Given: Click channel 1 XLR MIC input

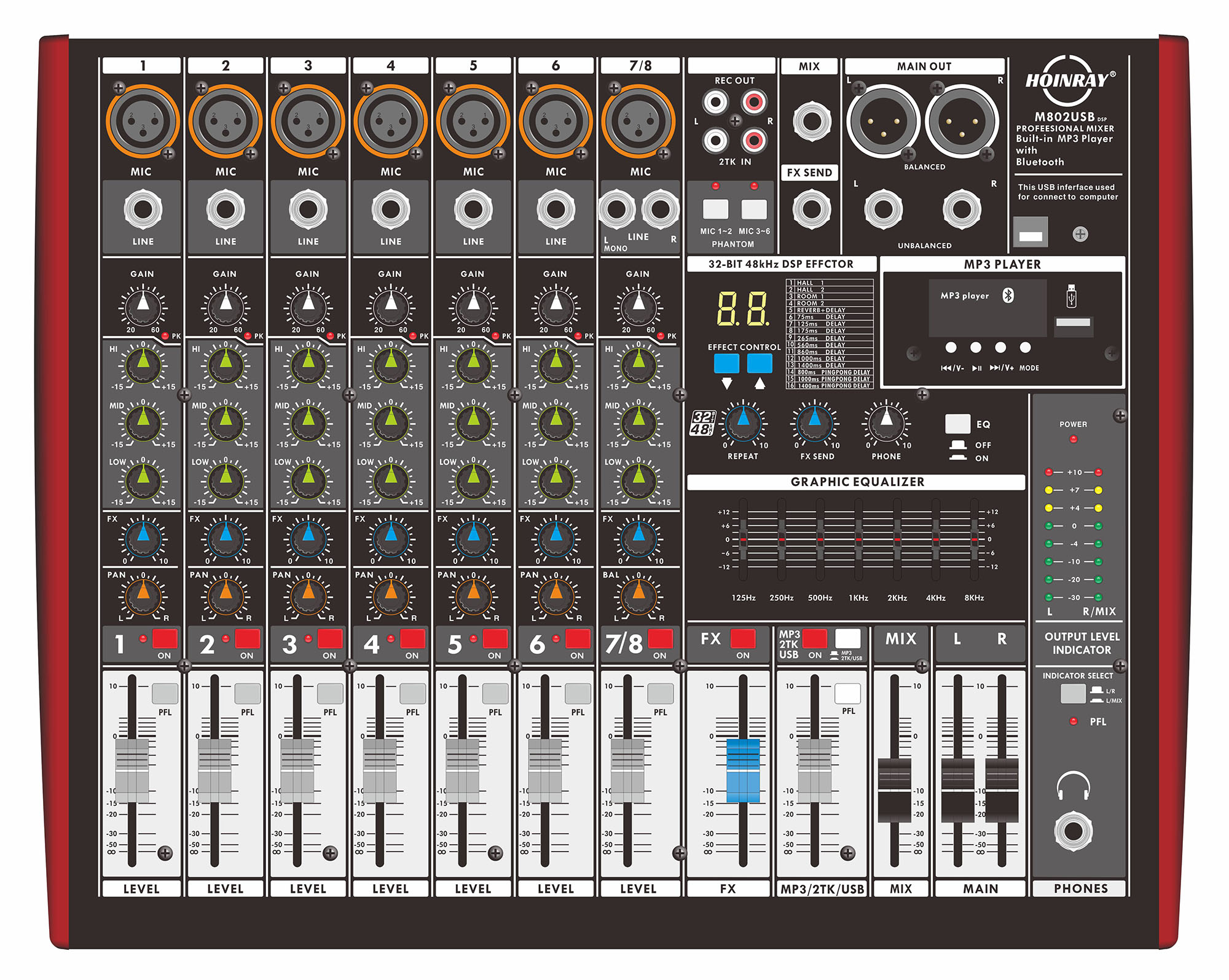Looking at the screenshot, I should click(143, 121).
